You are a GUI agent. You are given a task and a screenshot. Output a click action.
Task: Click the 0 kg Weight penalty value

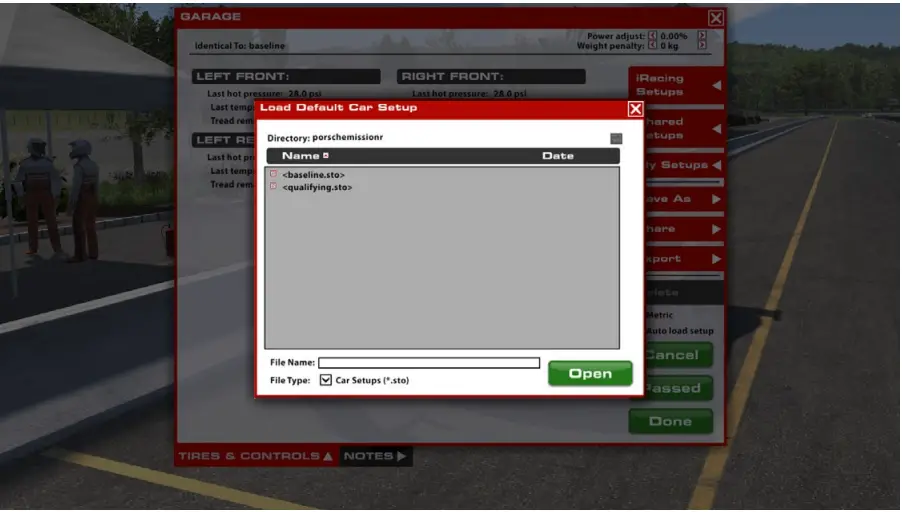pyautogui.click(x=669, y=45)
